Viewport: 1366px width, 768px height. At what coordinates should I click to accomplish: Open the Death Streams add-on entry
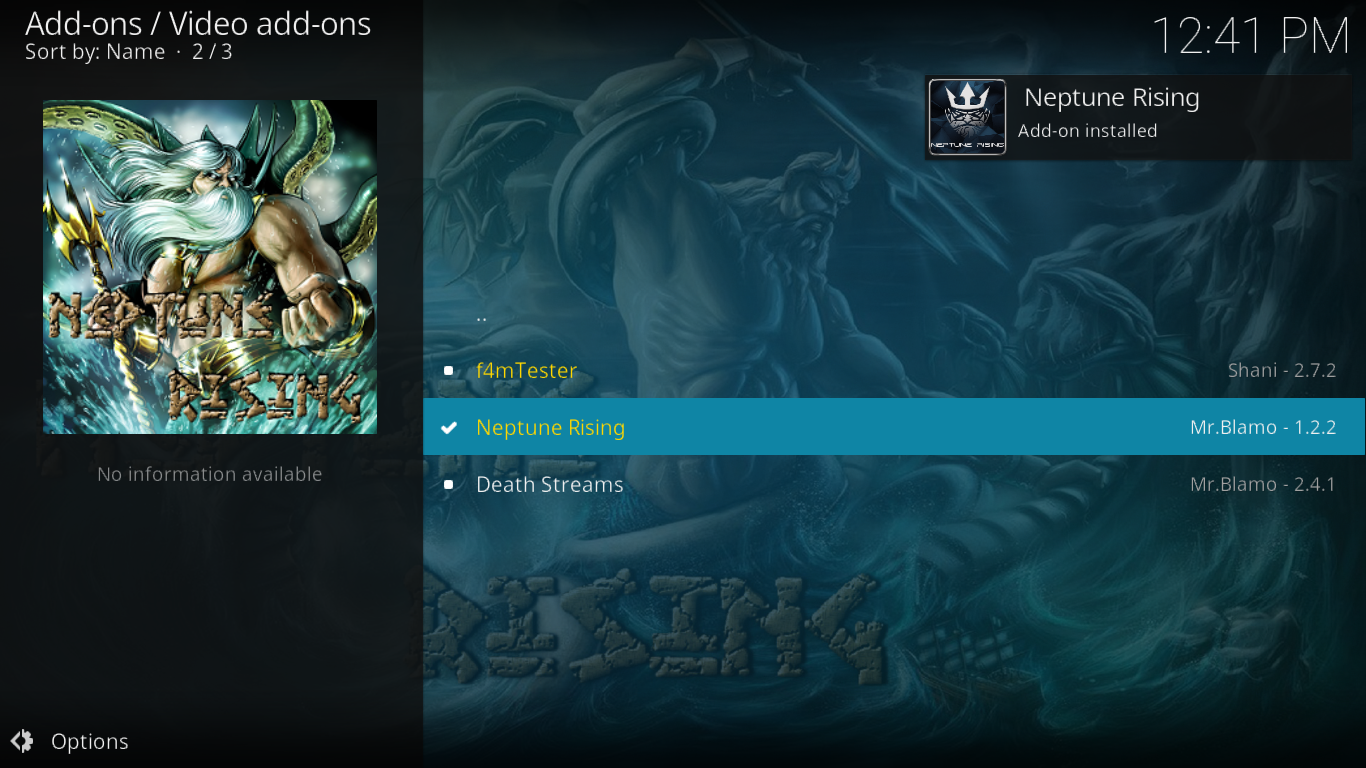(x=894, y=484)
